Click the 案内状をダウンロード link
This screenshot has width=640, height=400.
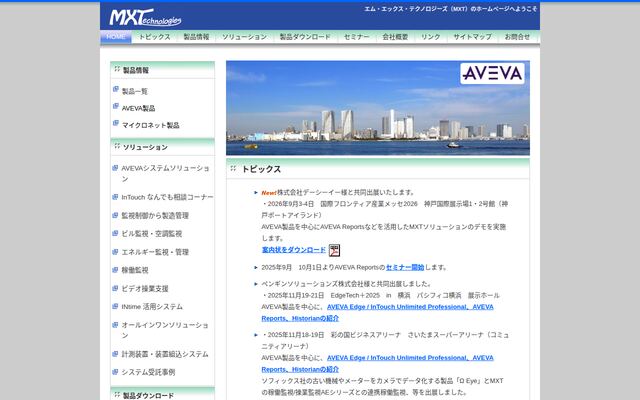tap(294, 249)
